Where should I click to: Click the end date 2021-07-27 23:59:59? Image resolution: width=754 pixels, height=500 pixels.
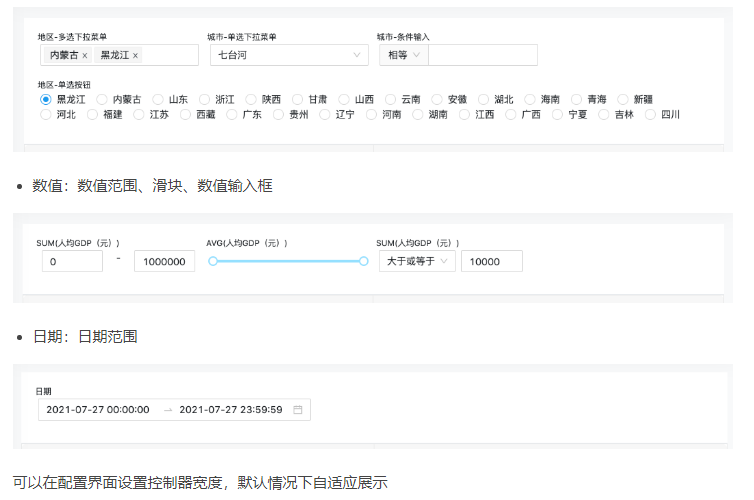(x=230, y=410)
